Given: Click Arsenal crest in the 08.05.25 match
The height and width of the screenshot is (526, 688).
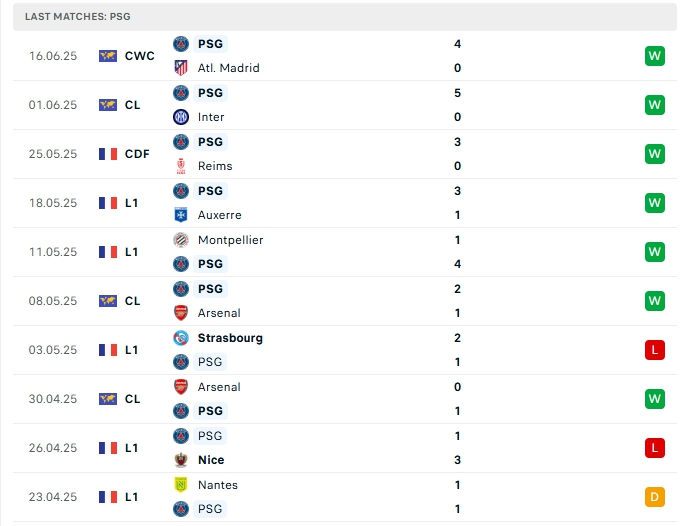Looking at the screenshot, I should [x=181, y=313].
